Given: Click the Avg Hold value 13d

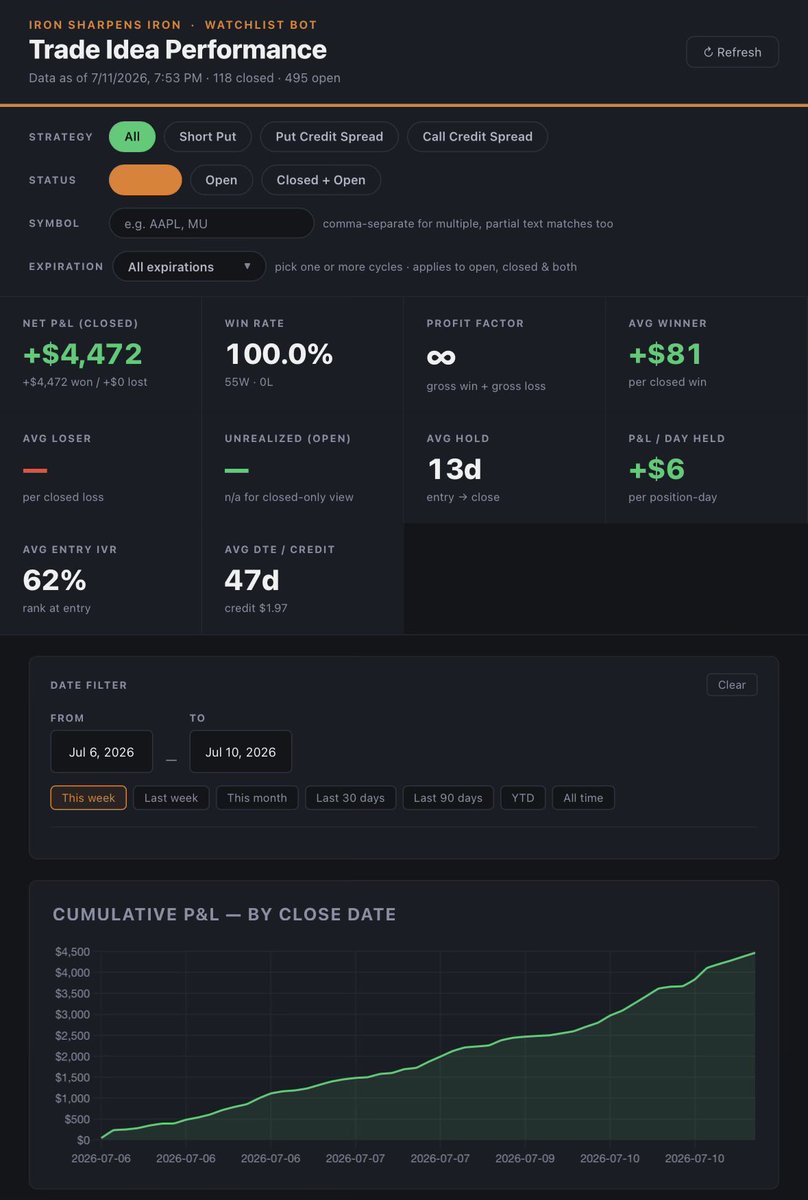Looking at the screenshot, I should click(x=455, y=469).
